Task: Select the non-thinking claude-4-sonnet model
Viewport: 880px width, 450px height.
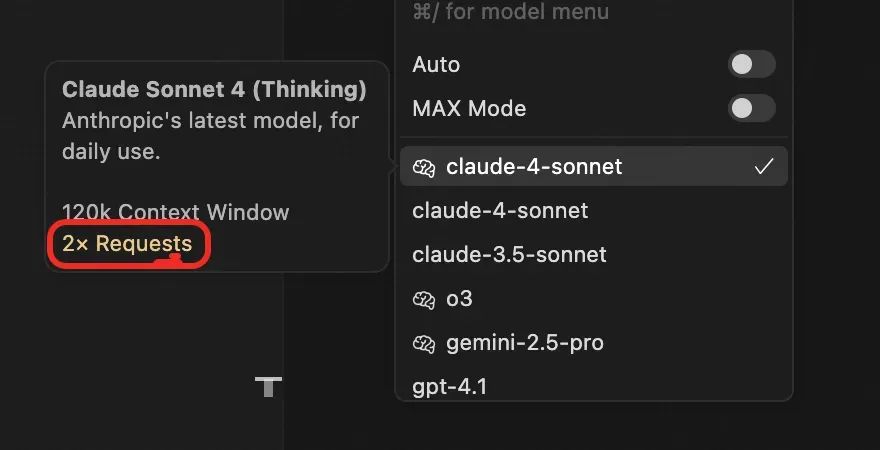Action: coord(500,211)
